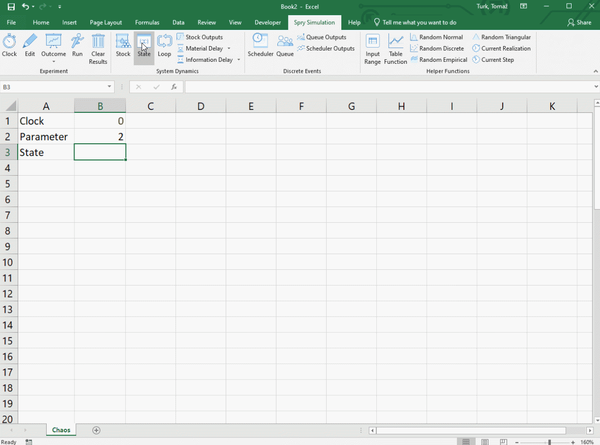Click the Table Function icon
600x445 pixels.
tap(396, 48)
